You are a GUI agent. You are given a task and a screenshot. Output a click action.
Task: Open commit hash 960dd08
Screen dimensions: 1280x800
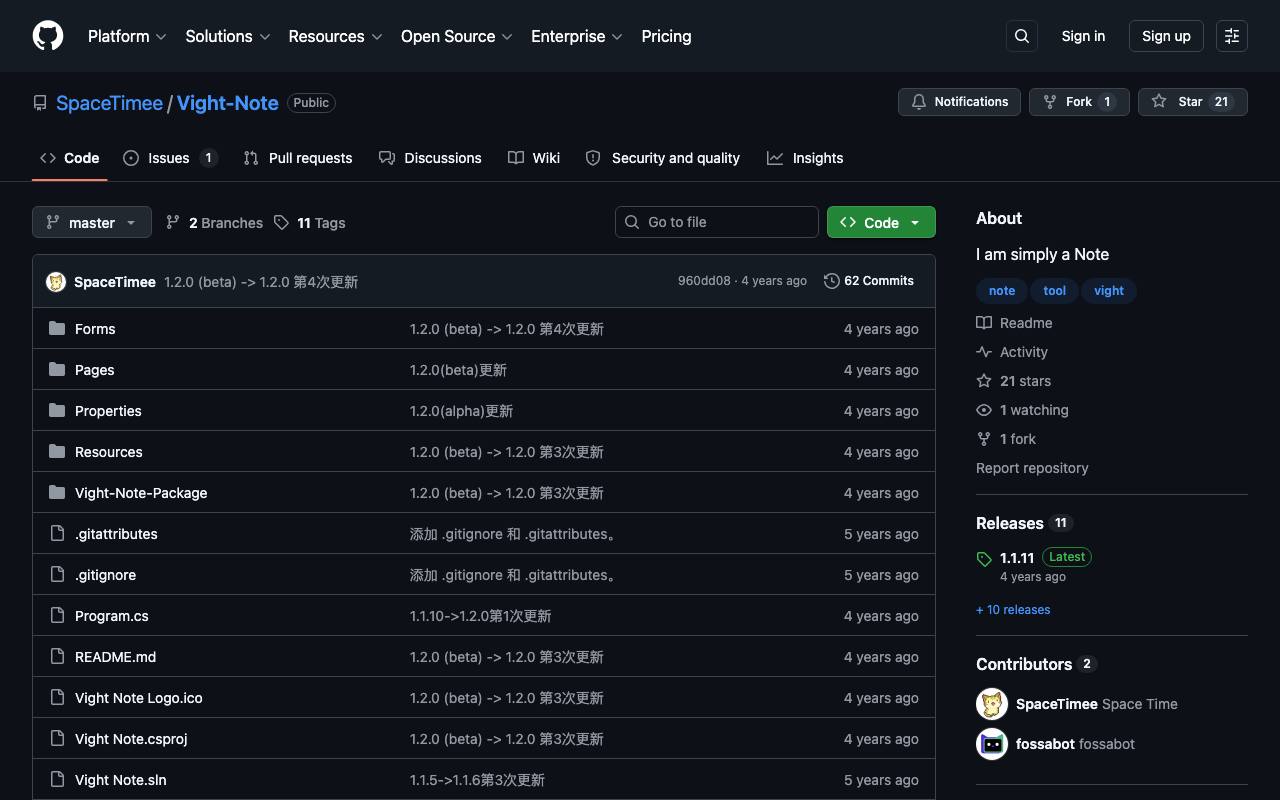(704, 281)
